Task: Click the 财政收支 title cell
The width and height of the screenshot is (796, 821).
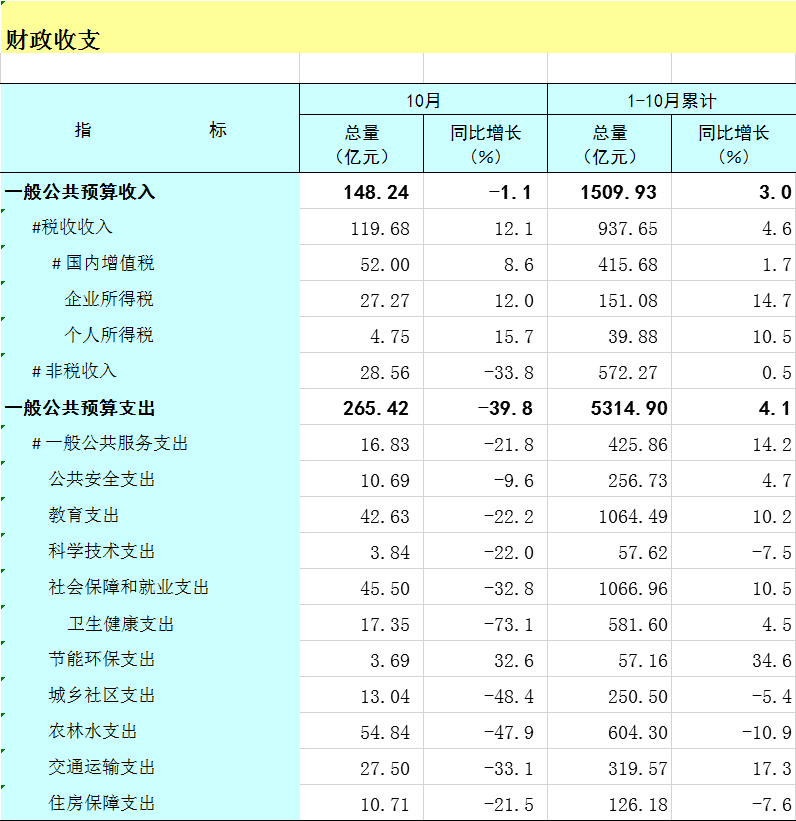Action: tap(53, 40)
